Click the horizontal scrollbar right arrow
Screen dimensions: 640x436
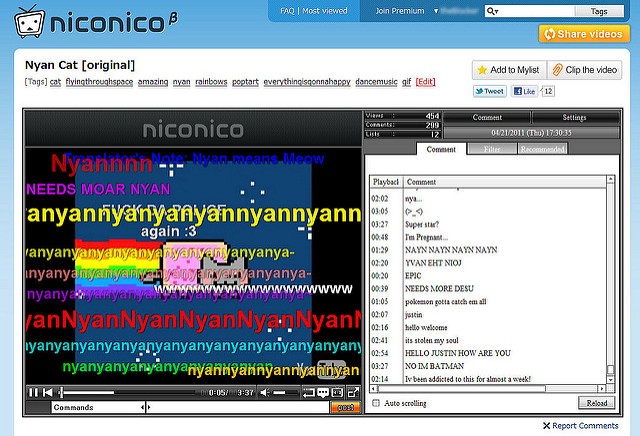(601, 388)
